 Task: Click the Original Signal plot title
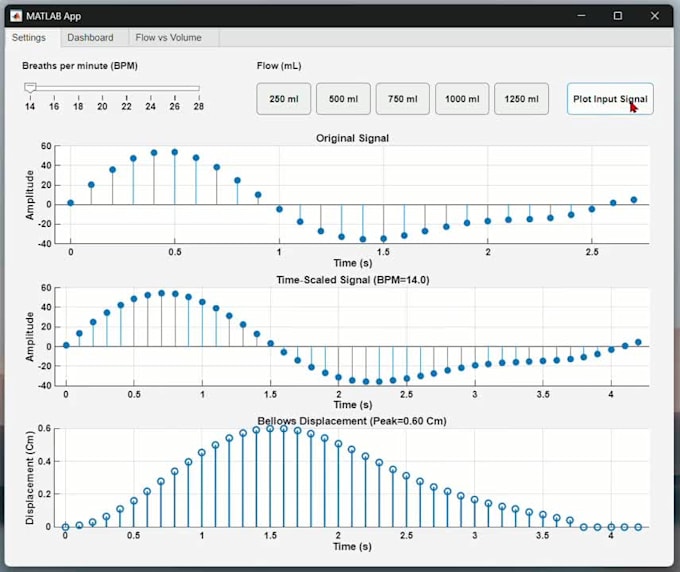click(x=352, y=138)
